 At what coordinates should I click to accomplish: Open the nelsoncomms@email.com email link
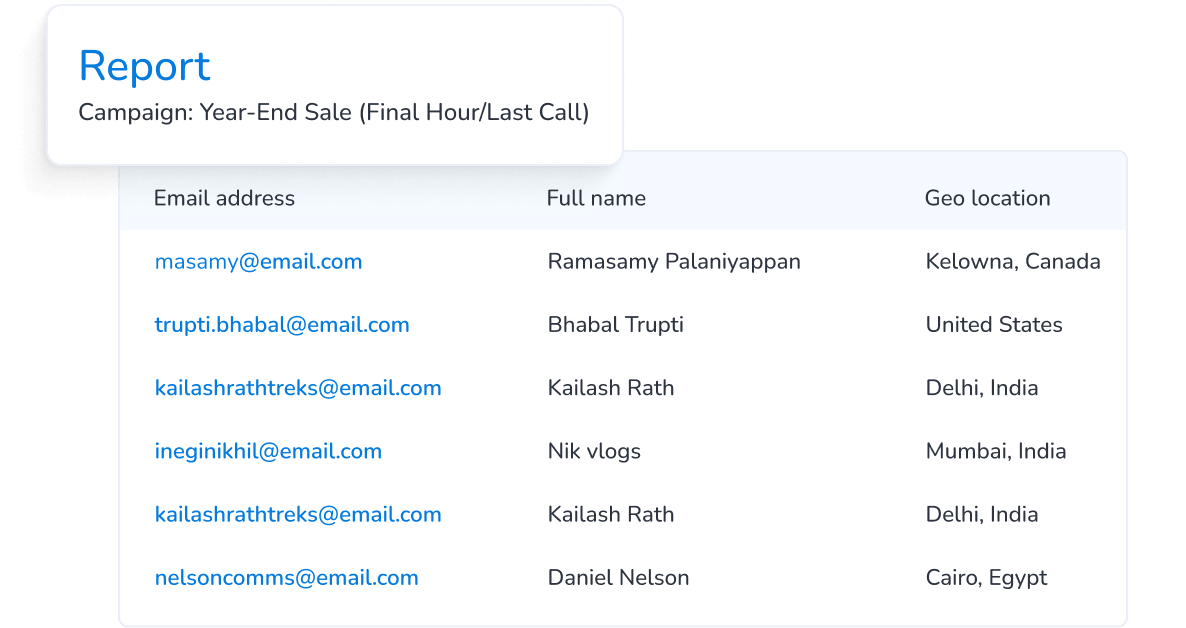286,578
